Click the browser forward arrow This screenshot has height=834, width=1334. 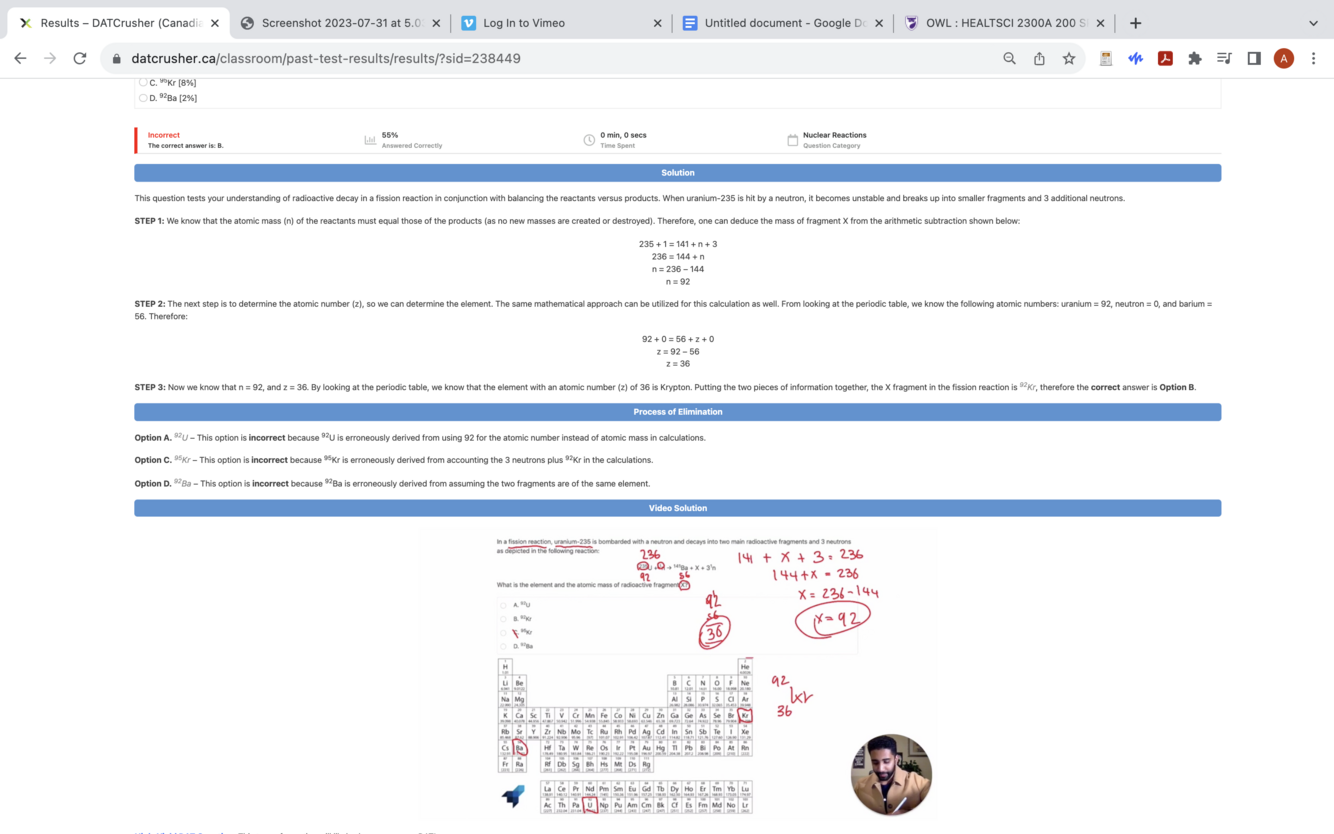(50, 58)
